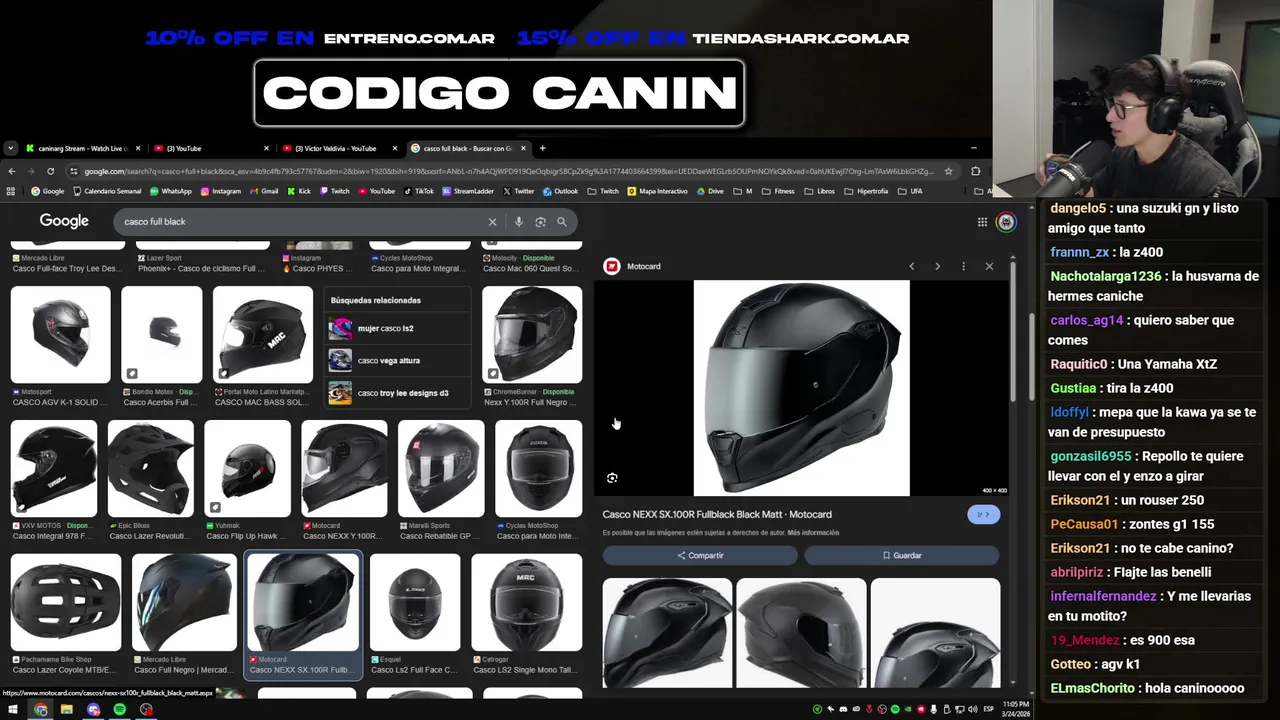Expand the Hipertrofia bookmarks folder

(866, 191)
